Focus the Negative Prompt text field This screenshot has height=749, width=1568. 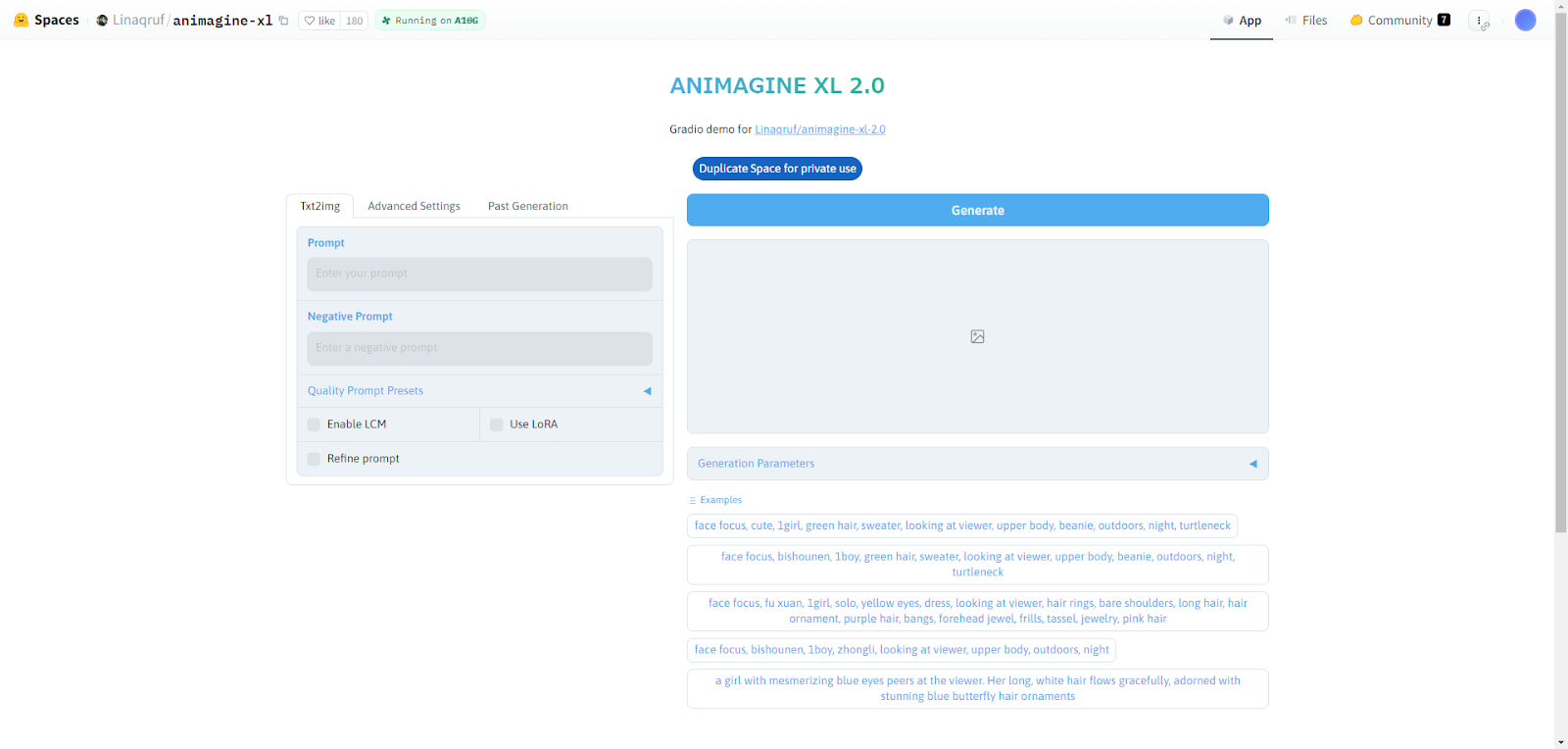pyautogui.click(x=479, y=349)
